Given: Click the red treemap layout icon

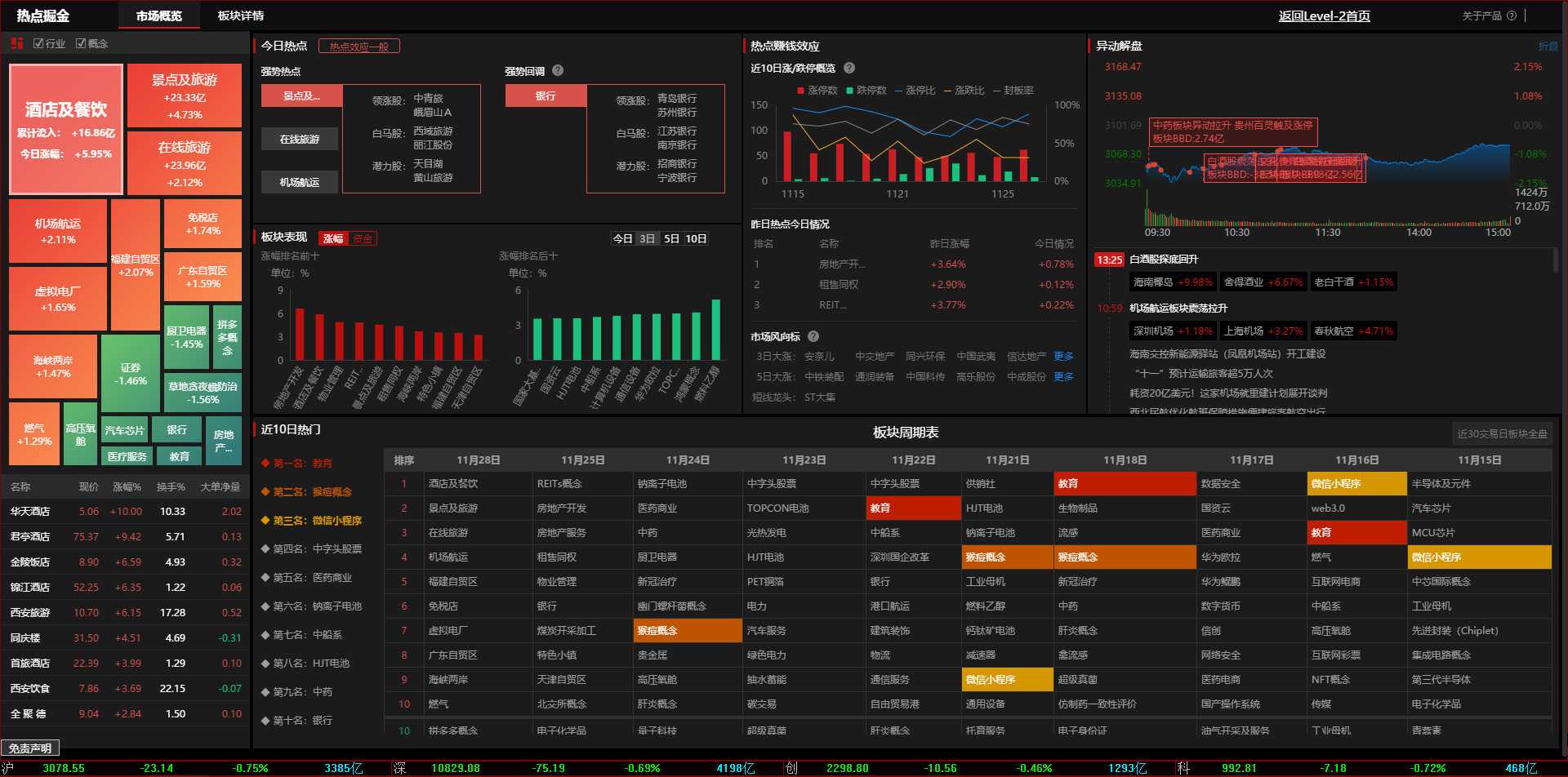Looking at the screenshot, I should pyautogui.click(x=16, y=43).
